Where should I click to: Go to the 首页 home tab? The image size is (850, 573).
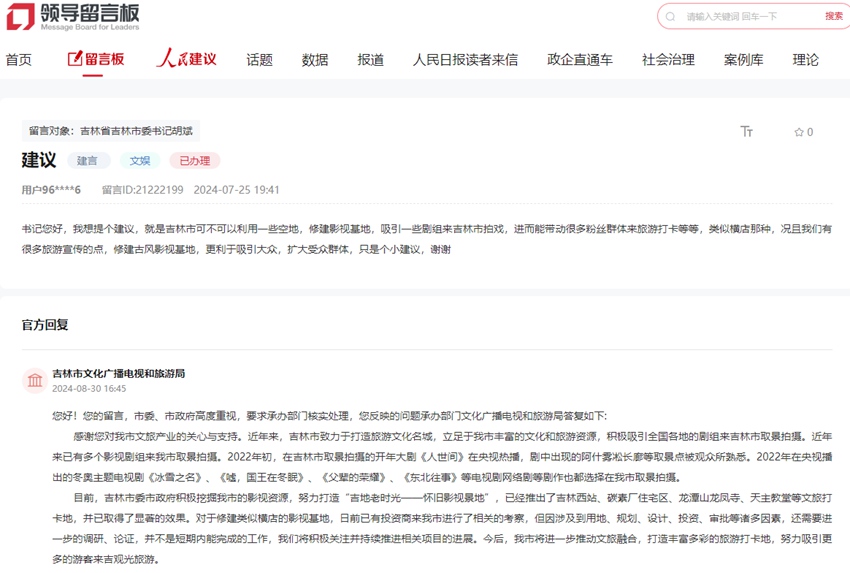18,59
